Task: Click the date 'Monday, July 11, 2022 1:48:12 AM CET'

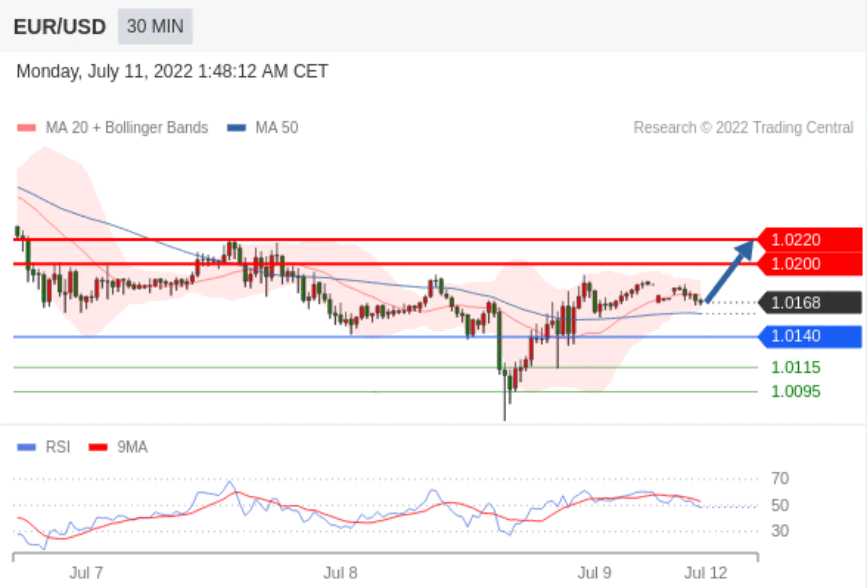Action: (x=172, y=71)
